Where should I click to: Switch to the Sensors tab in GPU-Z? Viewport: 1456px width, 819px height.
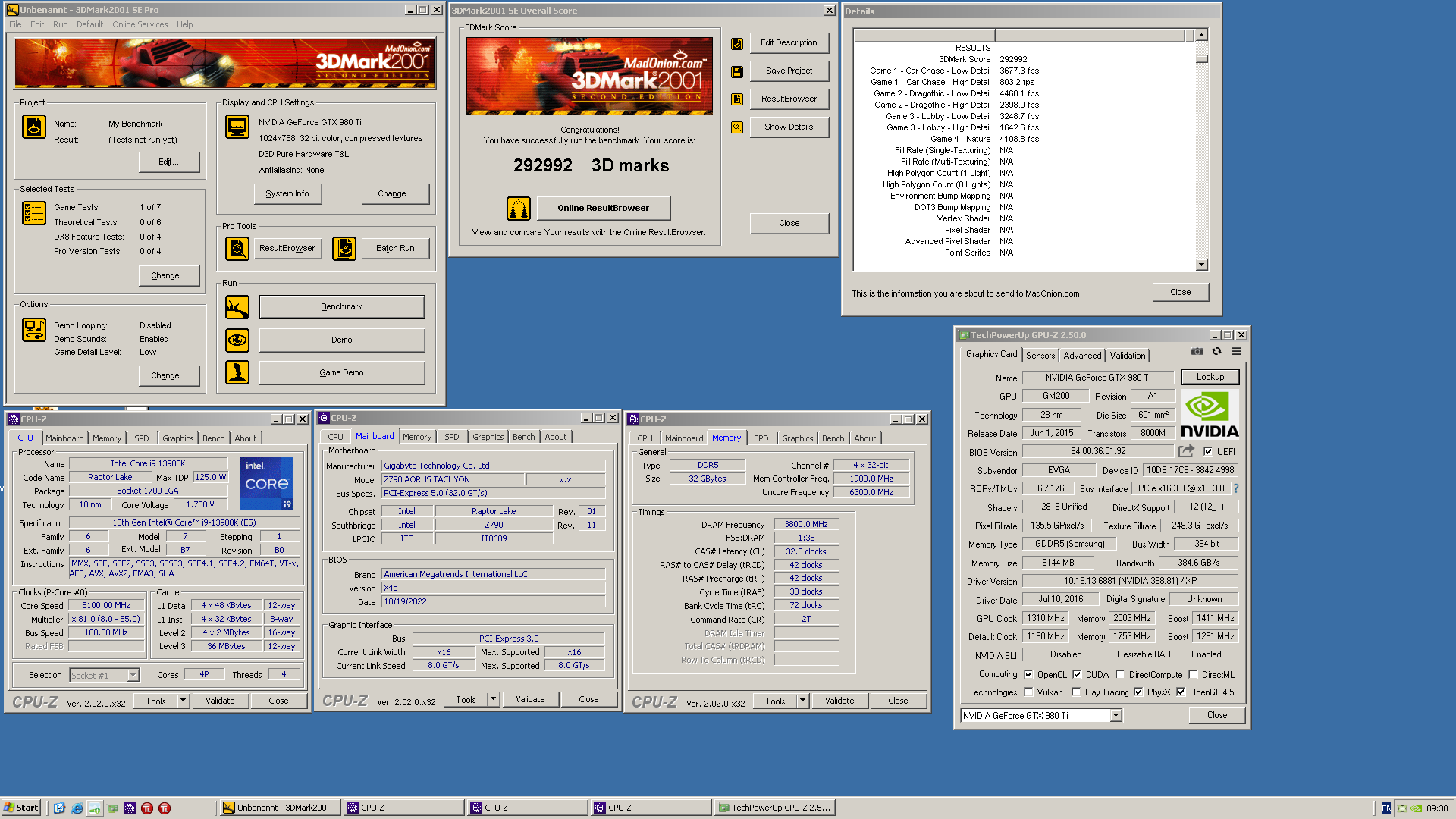1040,356
